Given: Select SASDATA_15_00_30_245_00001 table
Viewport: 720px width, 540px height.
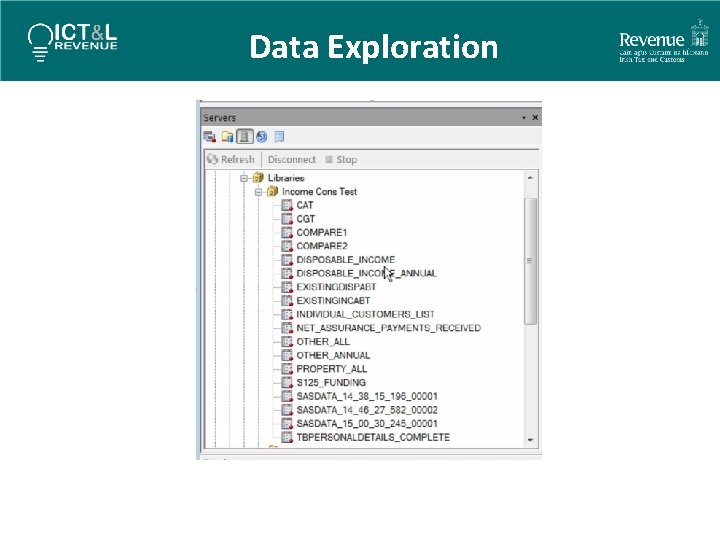Looking at the screenshot, I should point(367,423).
